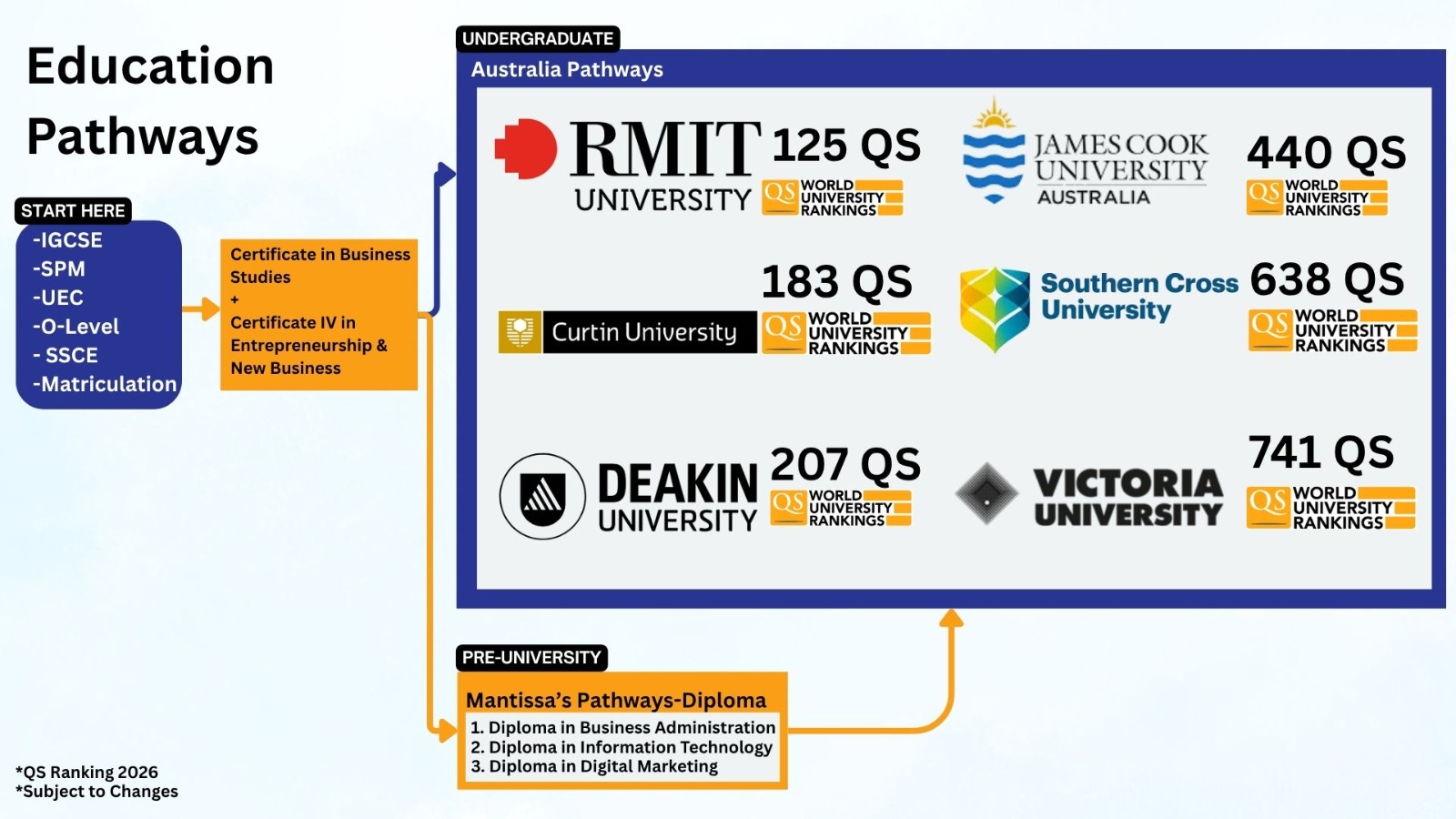Click the RMIT wordmark text

pos(665,148)
